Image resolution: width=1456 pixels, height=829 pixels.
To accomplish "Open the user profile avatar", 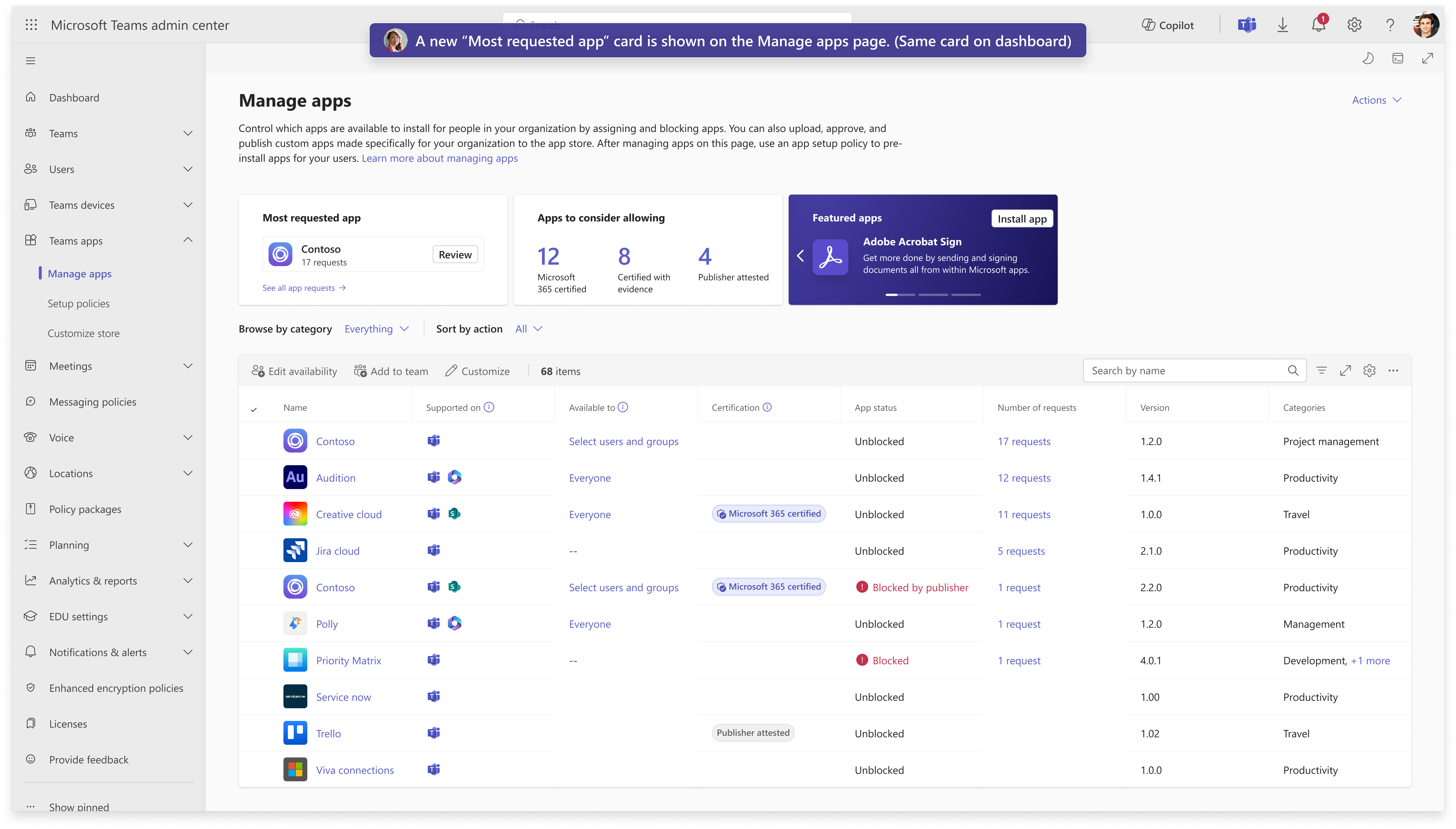I will pos(1426,25).
